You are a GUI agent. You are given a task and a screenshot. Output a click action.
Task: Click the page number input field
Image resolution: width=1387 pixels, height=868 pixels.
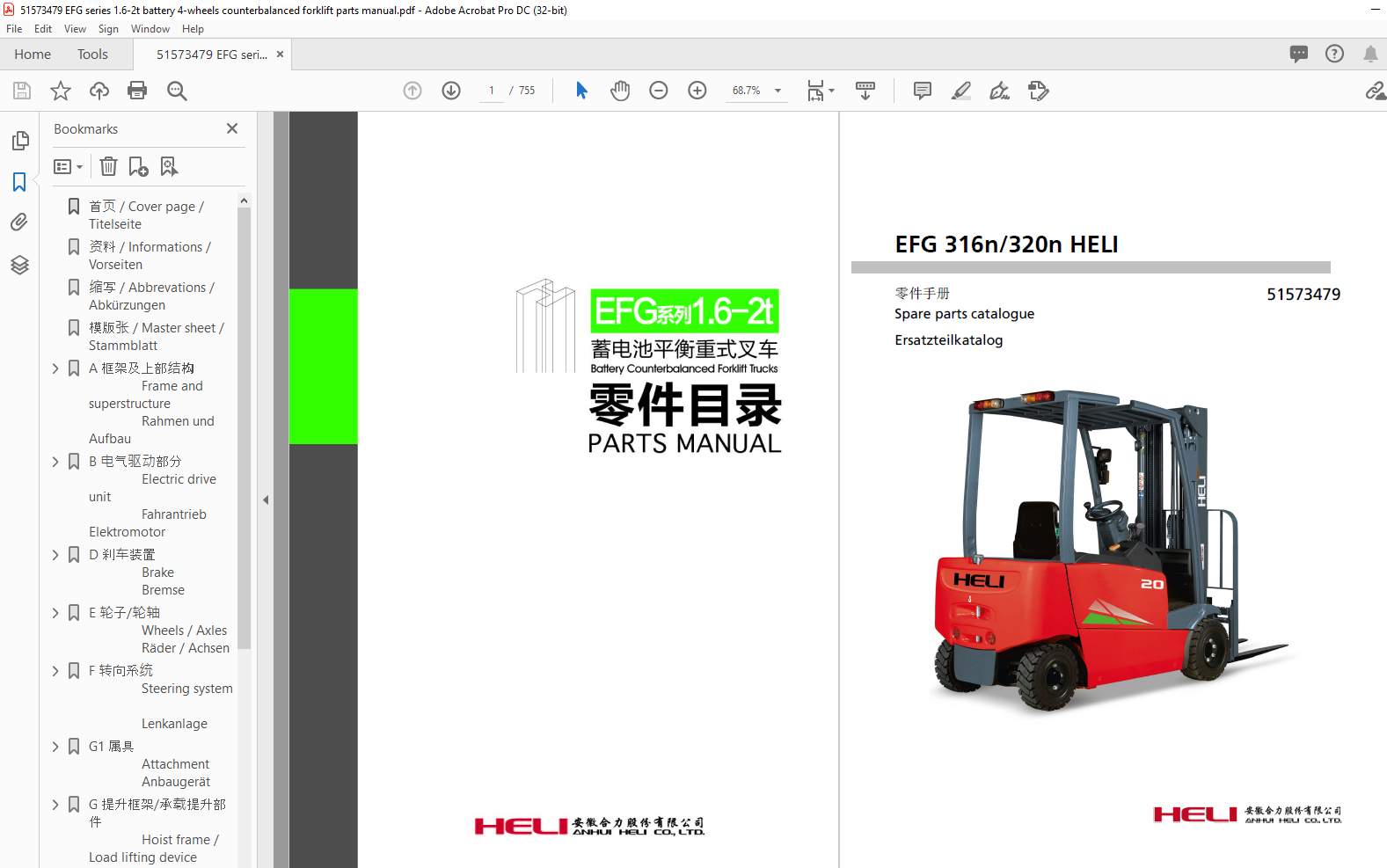pyautogui.click(x=492, y=91)
